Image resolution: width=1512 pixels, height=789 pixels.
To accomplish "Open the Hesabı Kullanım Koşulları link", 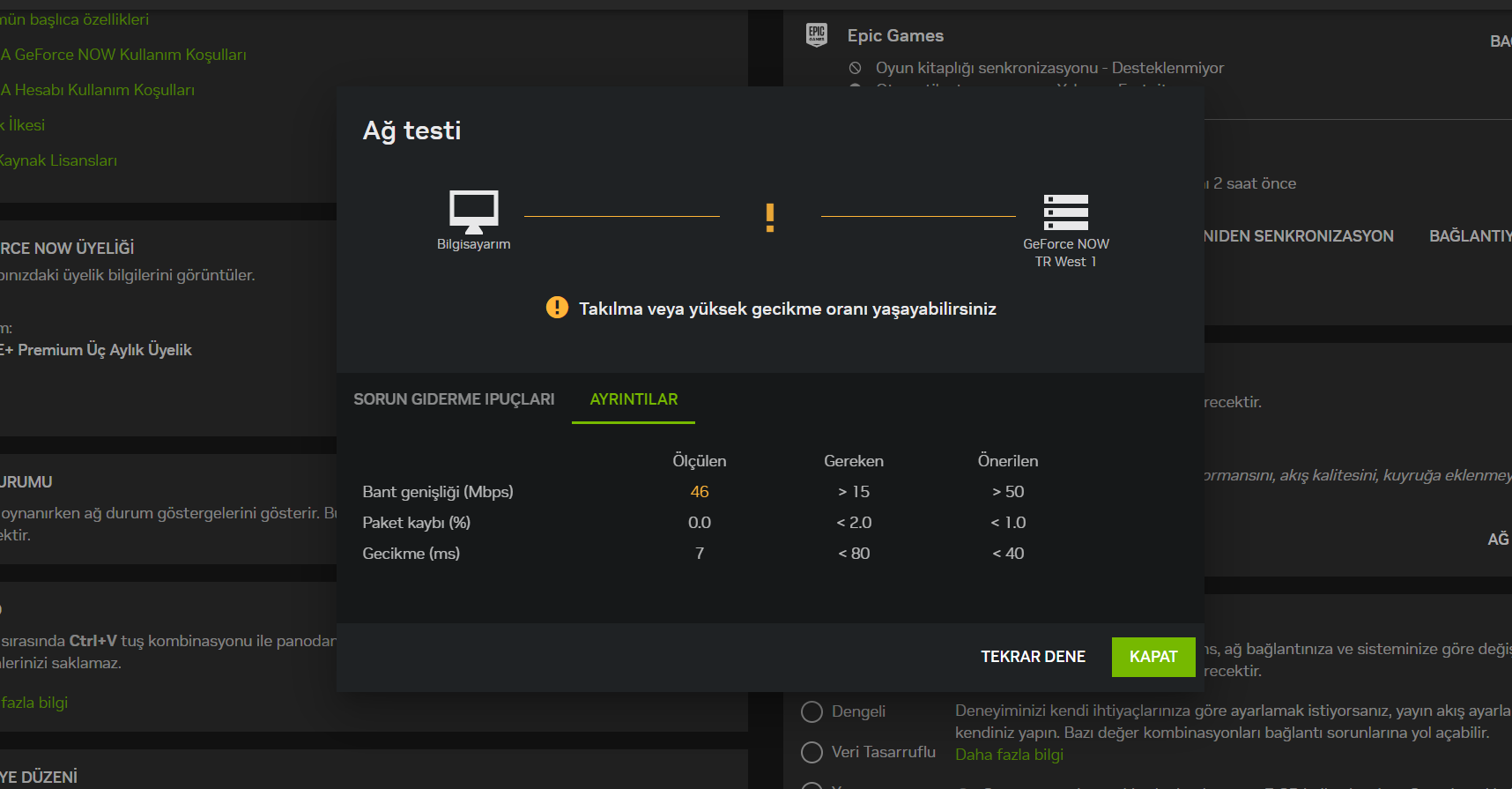I will pos(97,90).
